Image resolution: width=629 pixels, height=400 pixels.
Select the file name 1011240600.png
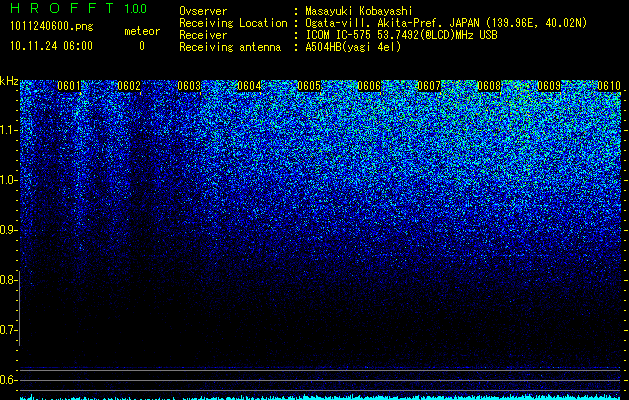[52, 27]
